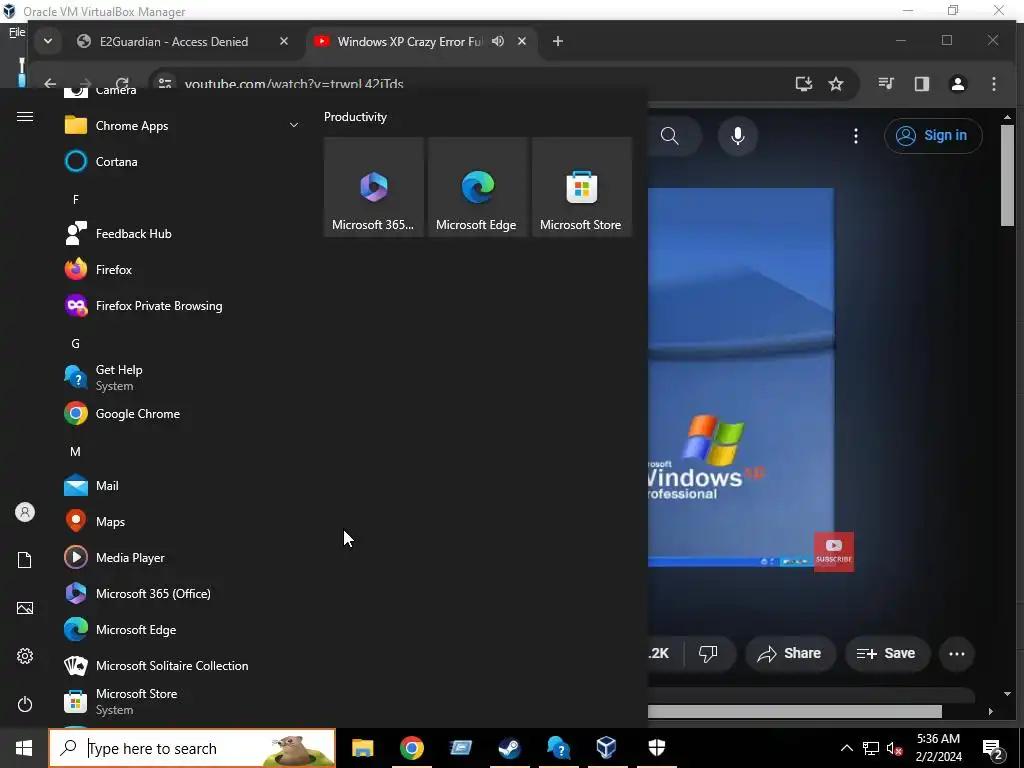Open VirtualBox from the taskbar
This screenshot has width=1024, height=768.
(x=607, y=748)
